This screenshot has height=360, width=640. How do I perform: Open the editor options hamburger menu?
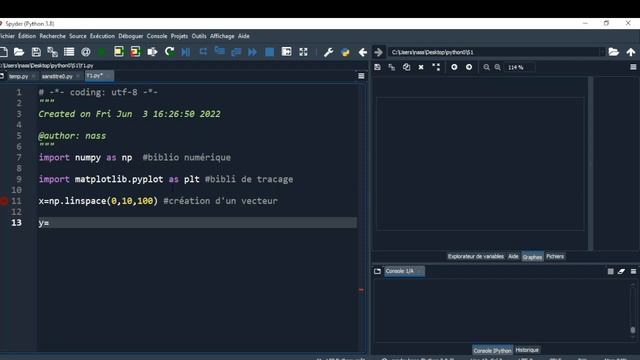pos(361,76)
